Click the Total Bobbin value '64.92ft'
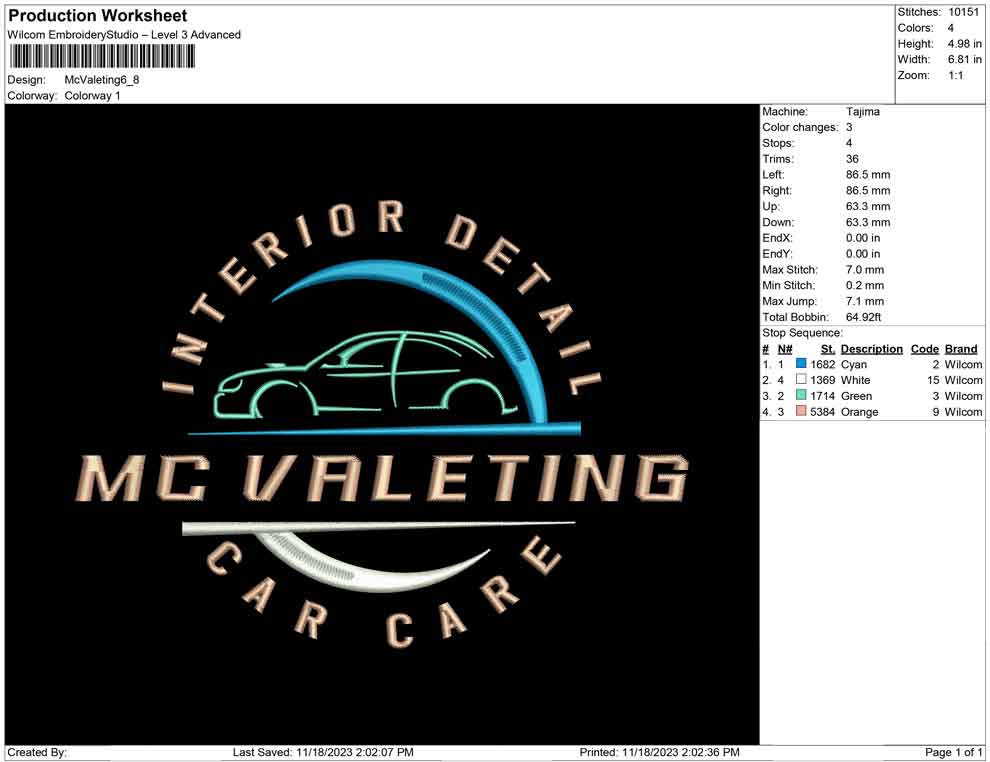This screenshot has height=762, width=990. tap(863, 317)
